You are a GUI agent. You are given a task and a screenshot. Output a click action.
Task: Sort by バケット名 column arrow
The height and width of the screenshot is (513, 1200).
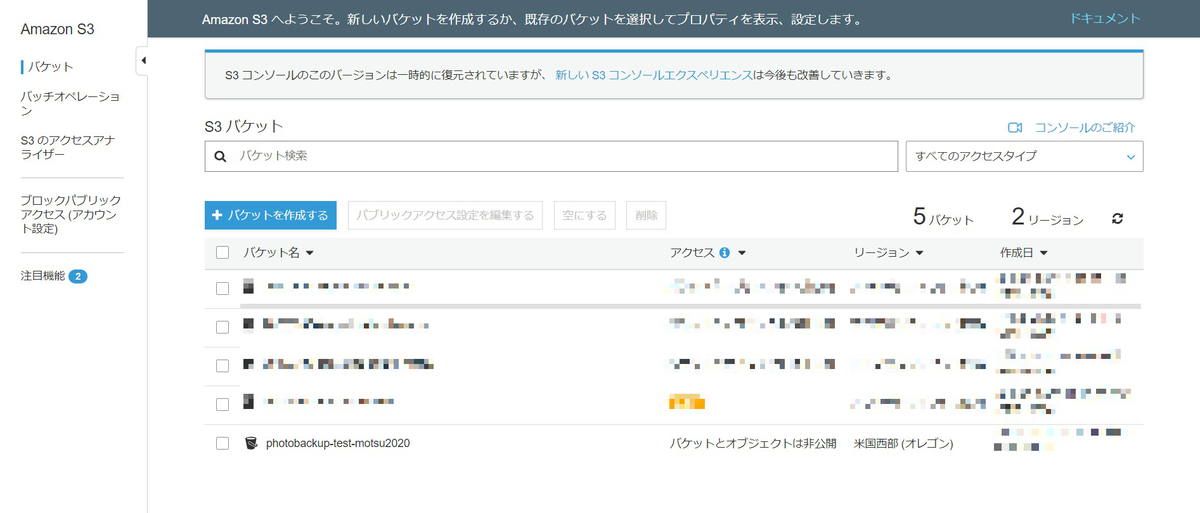click(x=310, y=253)
